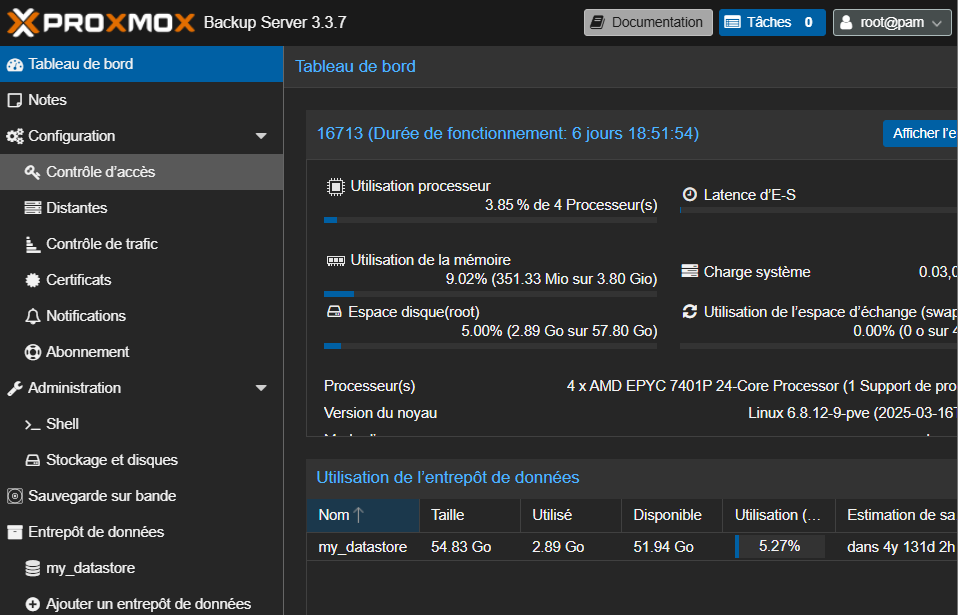Click the lifebuoy icon for Abonnement
This screenshot has width=958, height=615.
[32, 352]
